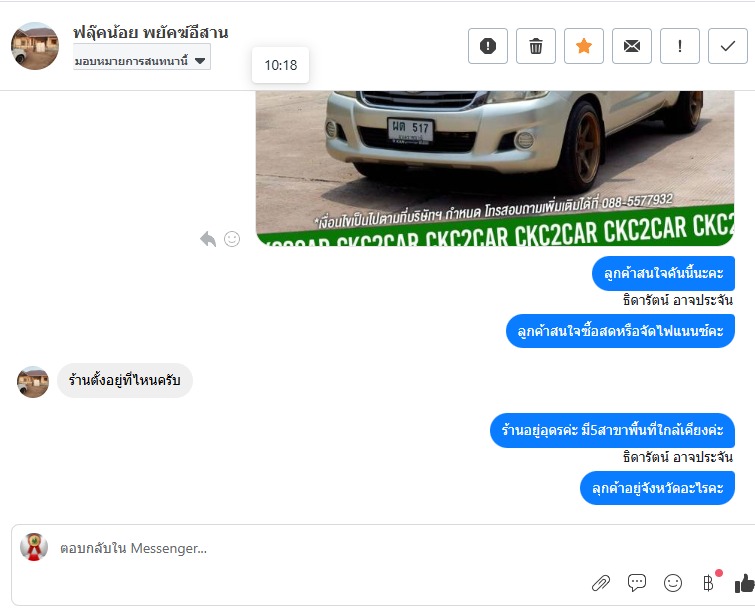Open ฟลุ๊คน้อย พยัคฆ์อีสาน contact name
This screenshot has height=611, width=755.
pos(151,33)
